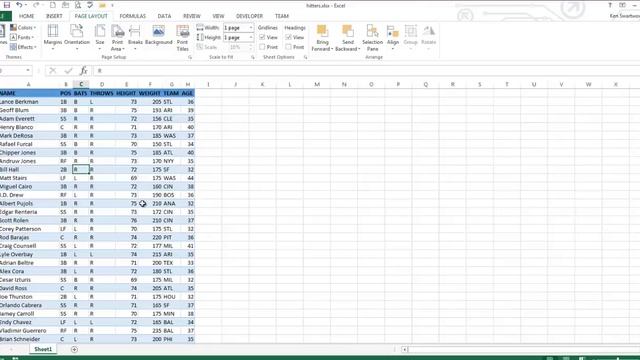
Task: Toggle the Gridlines Print checkbox
Action: tap(262, 47)
